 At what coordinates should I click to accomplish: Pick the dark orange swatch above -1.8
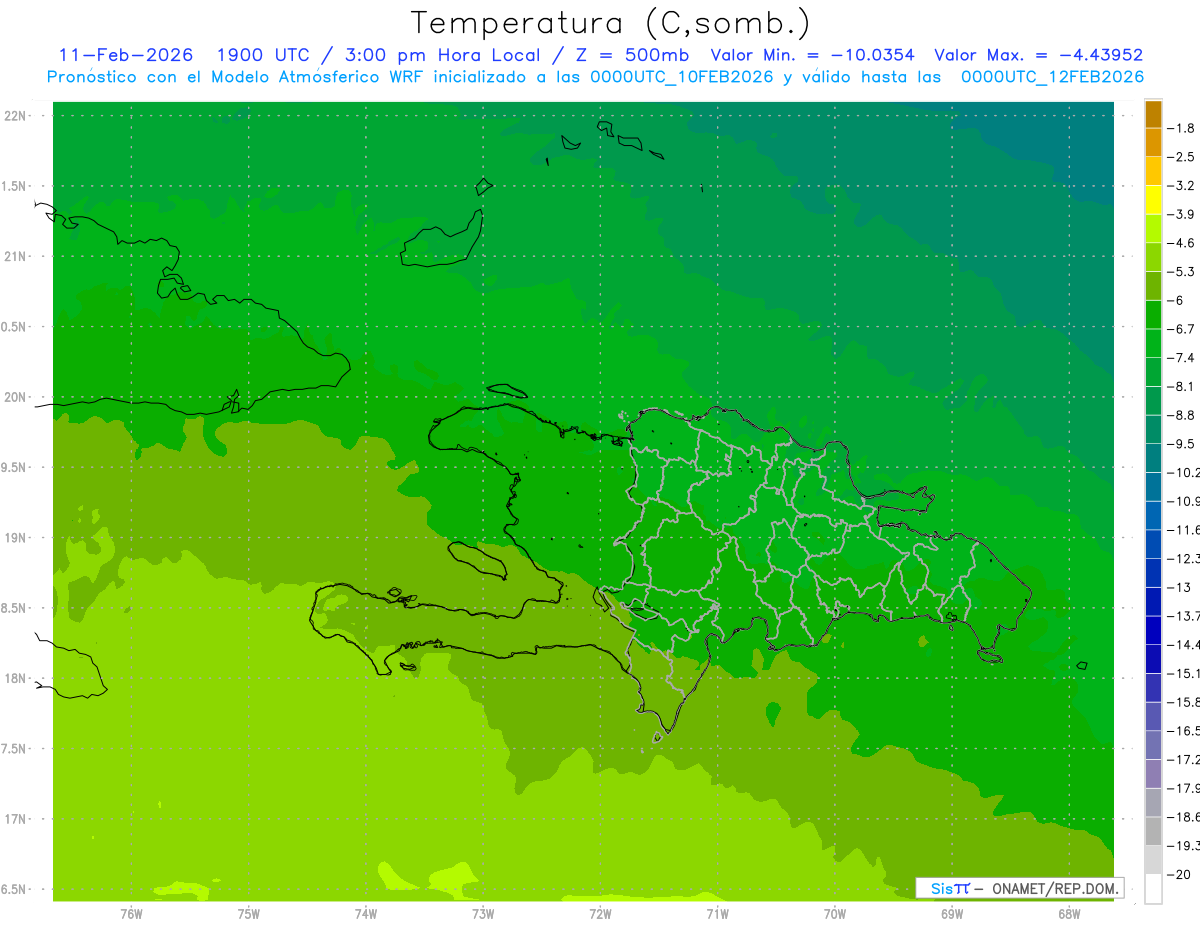pos(1153,114)
